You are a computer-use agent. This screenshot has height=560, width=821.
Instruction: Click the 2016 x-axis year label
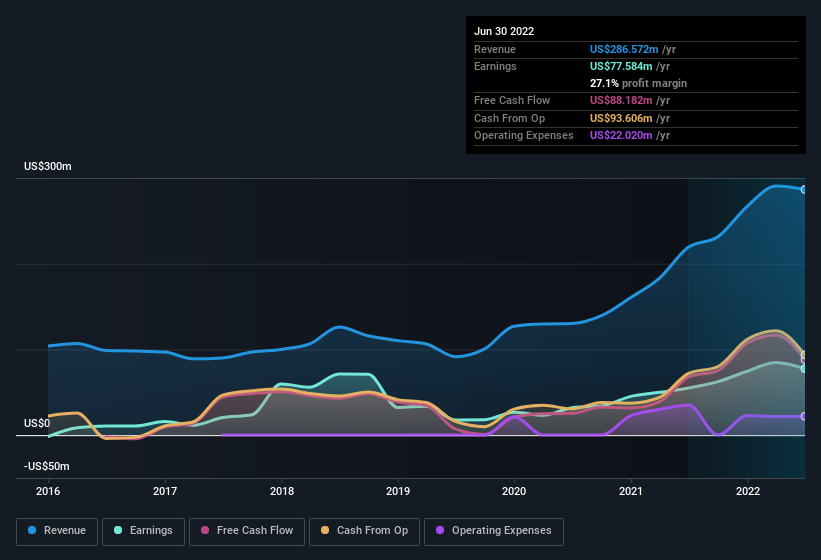[48, 491]
